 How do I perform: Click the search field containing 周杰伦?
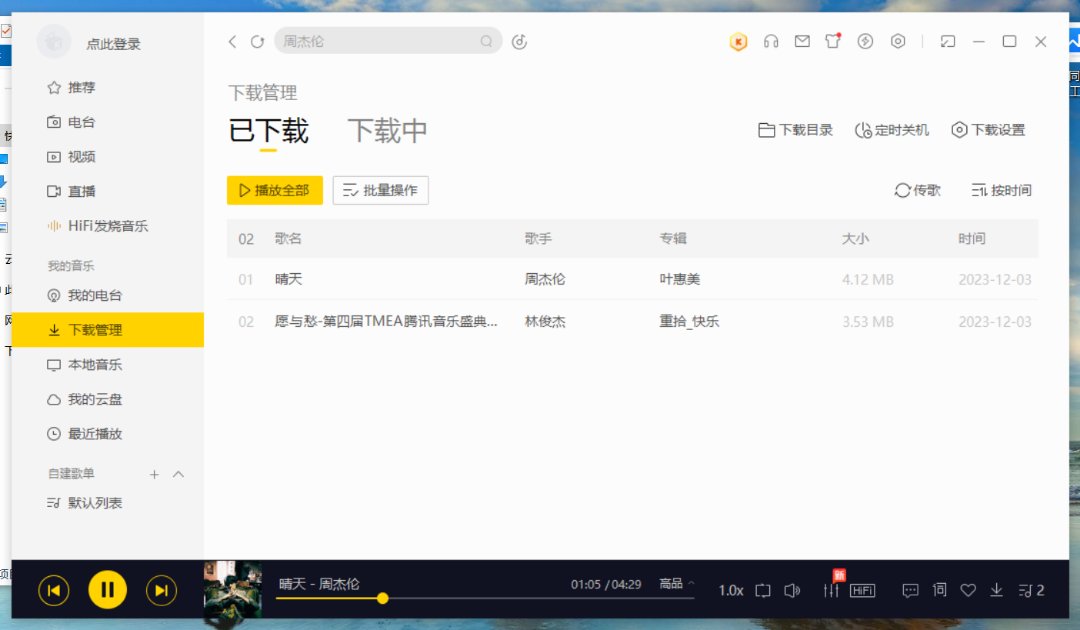pyautogui.click(x=388, y=41)
